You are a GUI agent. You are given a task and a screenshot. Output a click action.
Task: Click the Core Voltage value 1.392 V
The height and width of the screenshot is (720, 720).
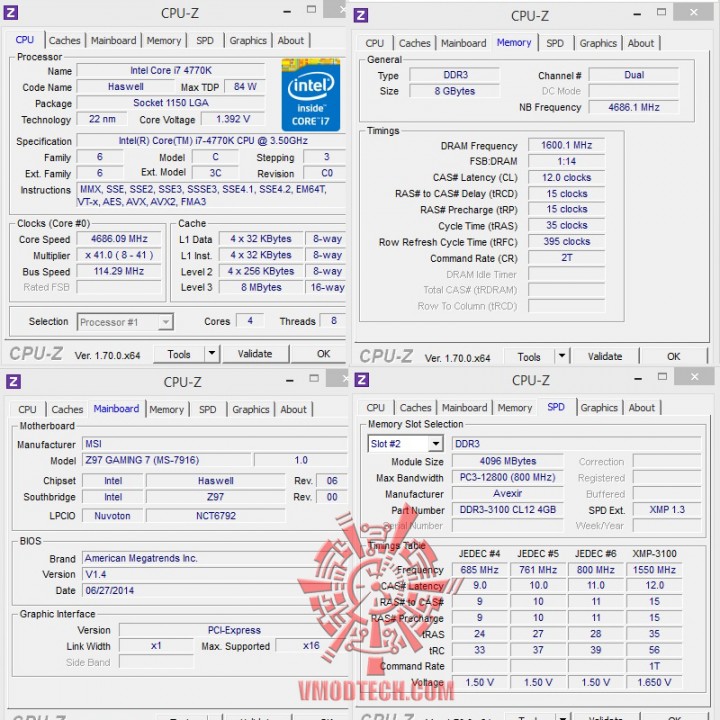233,119
